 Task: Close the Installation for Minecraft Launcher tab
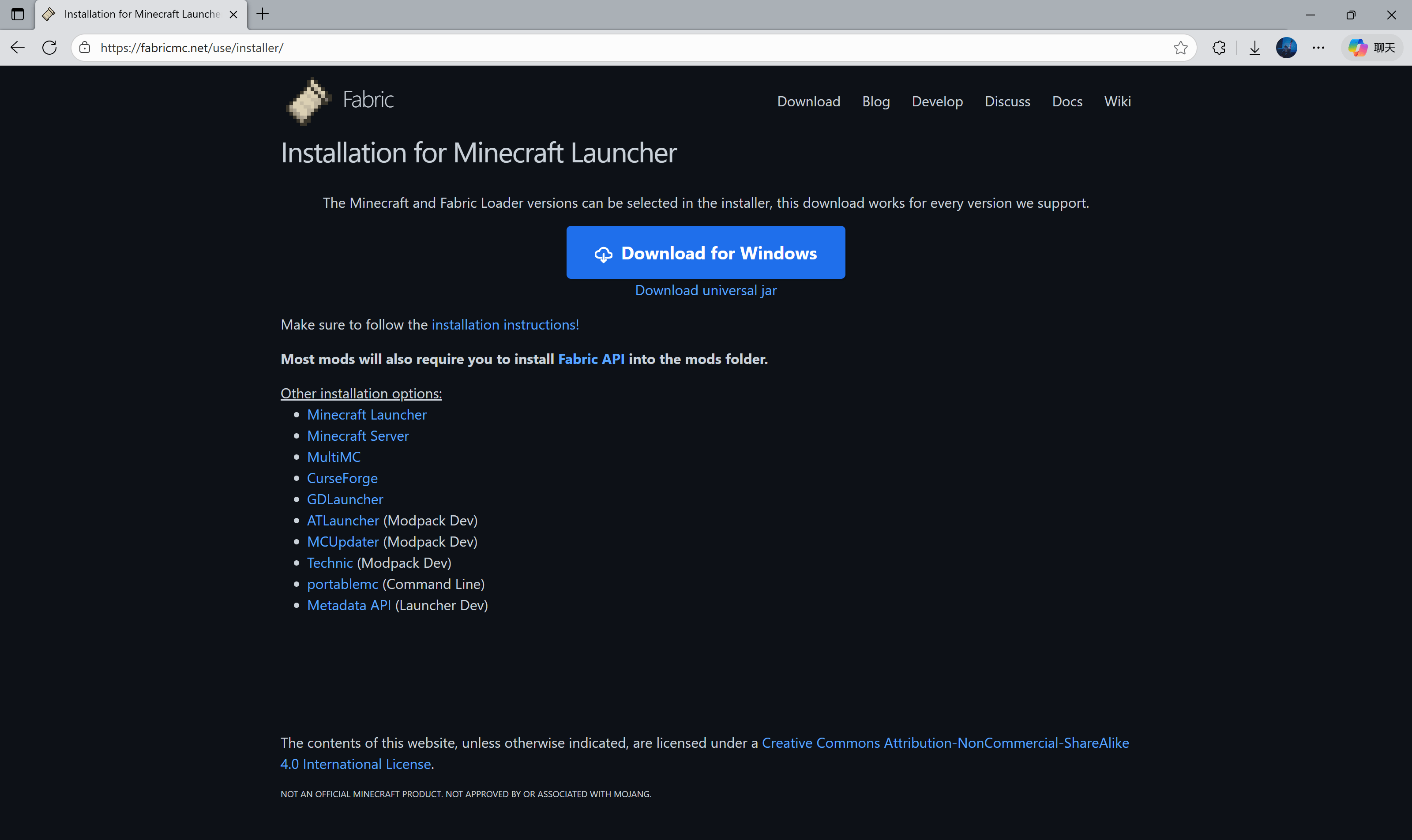pos(233,14)
